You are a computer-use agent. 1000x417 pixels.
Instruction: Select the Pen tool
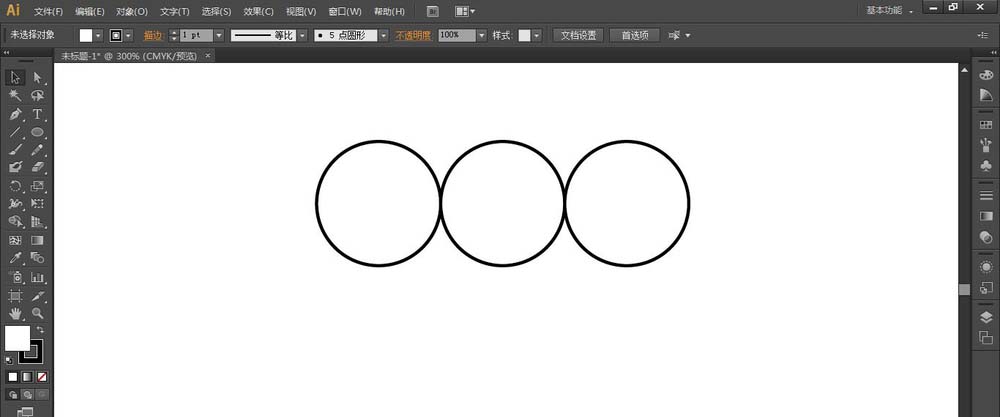(15, 114)
